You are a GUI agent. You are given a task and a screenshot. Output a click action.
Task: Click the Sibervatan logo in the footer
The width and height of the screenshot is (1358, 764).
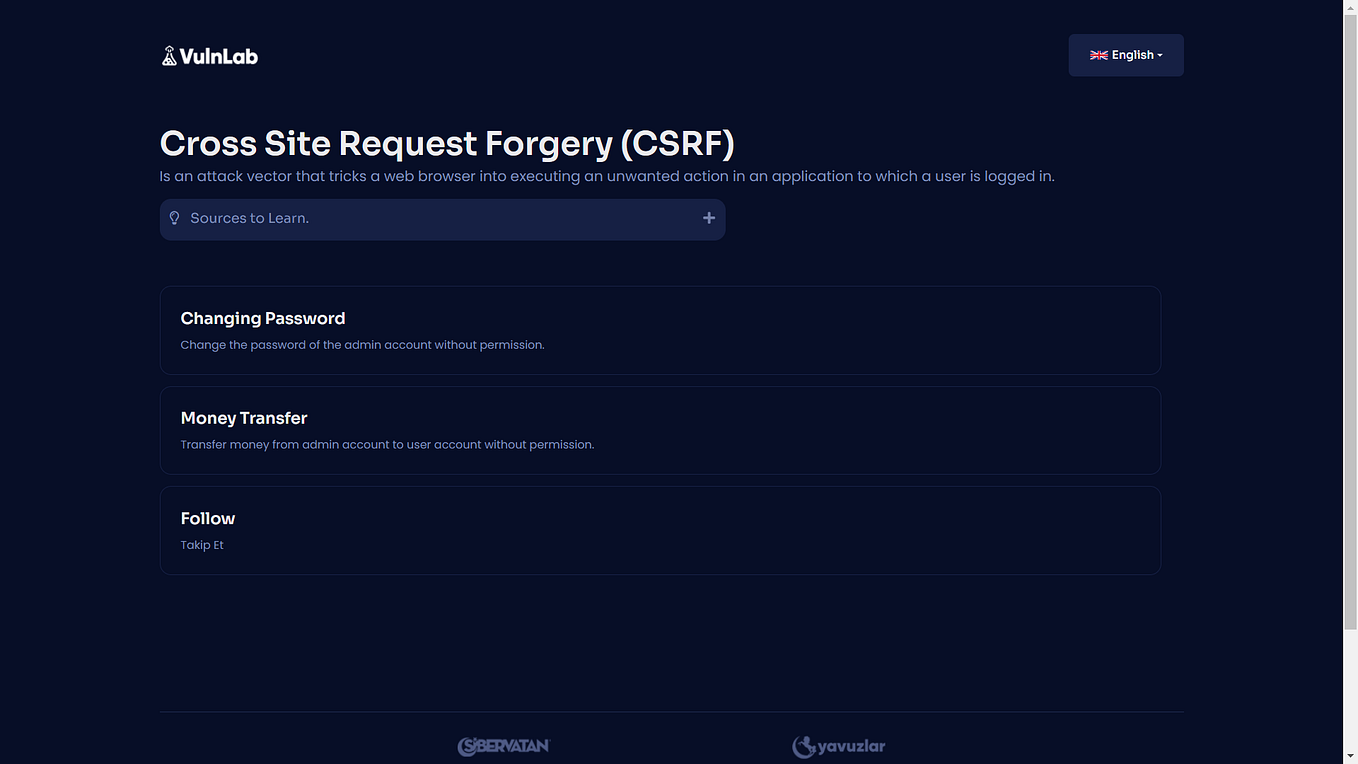[x=503, y=745]
